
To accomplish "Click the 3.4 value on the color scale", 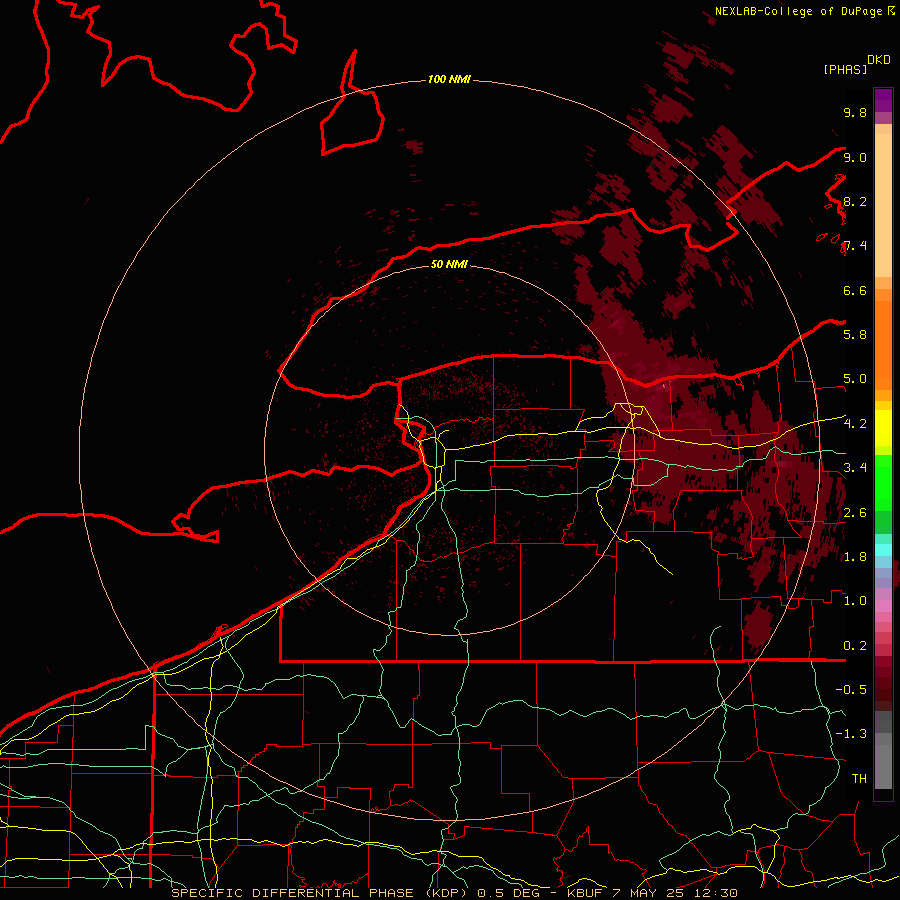I will pos(855,467).
